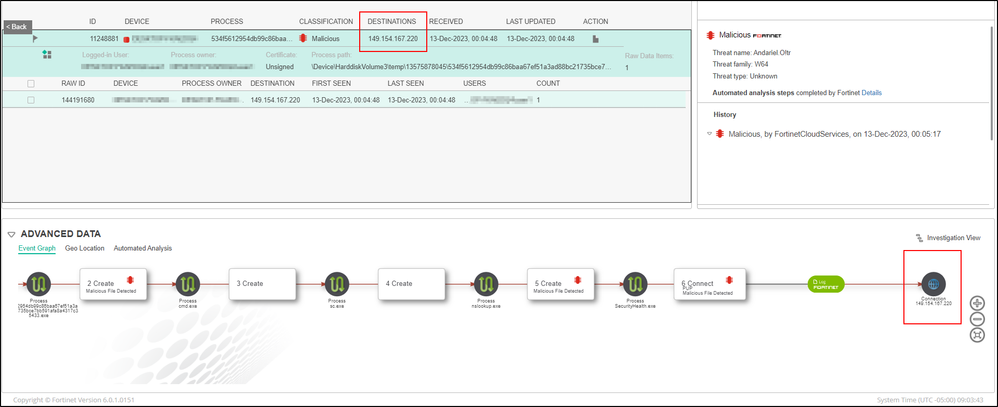Click the green Fortinet Log badge
Viewport: 998px width, 407px height.
point(826,284)
